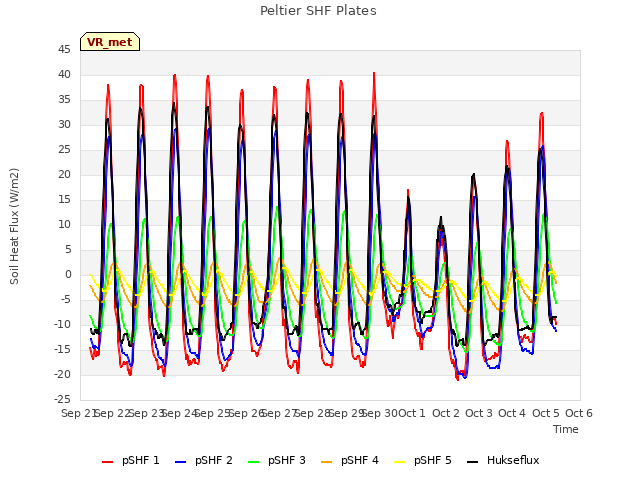Click the pSHF 1 legend label
Viewport: 640px width, 480px height.
point(140,460)
